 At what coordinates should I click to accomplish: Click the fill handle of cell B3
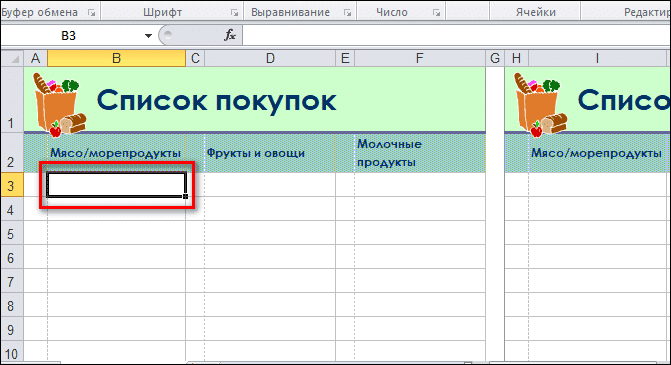(x=185, y=196)
